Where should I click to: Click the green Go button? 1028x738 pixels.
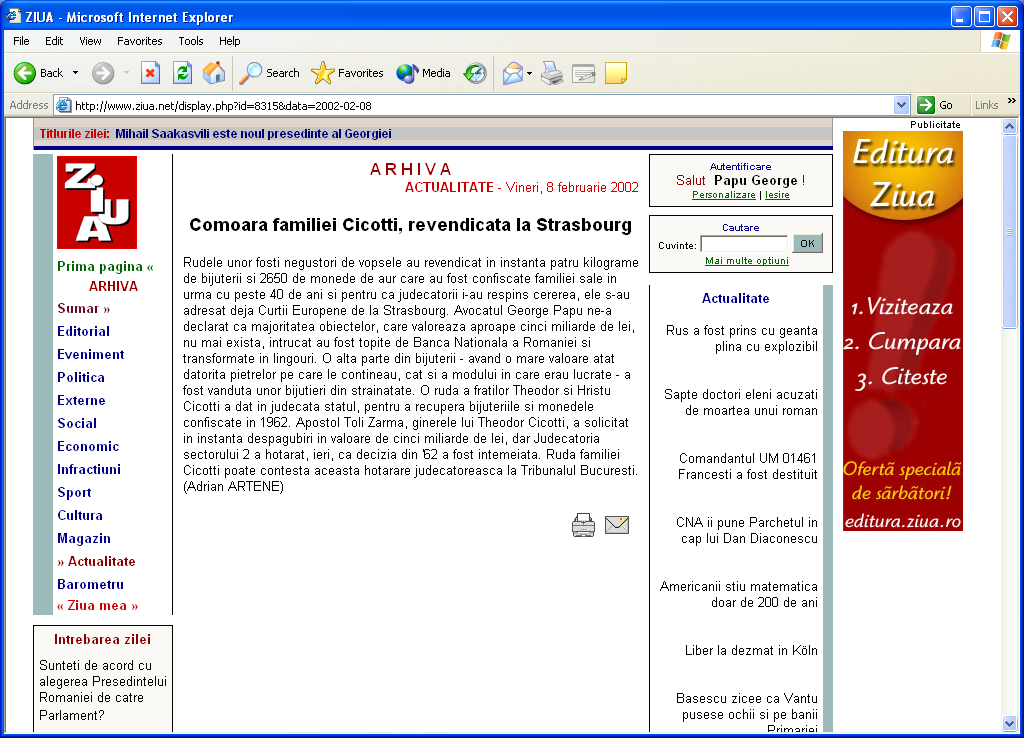[x=936, y=105]
